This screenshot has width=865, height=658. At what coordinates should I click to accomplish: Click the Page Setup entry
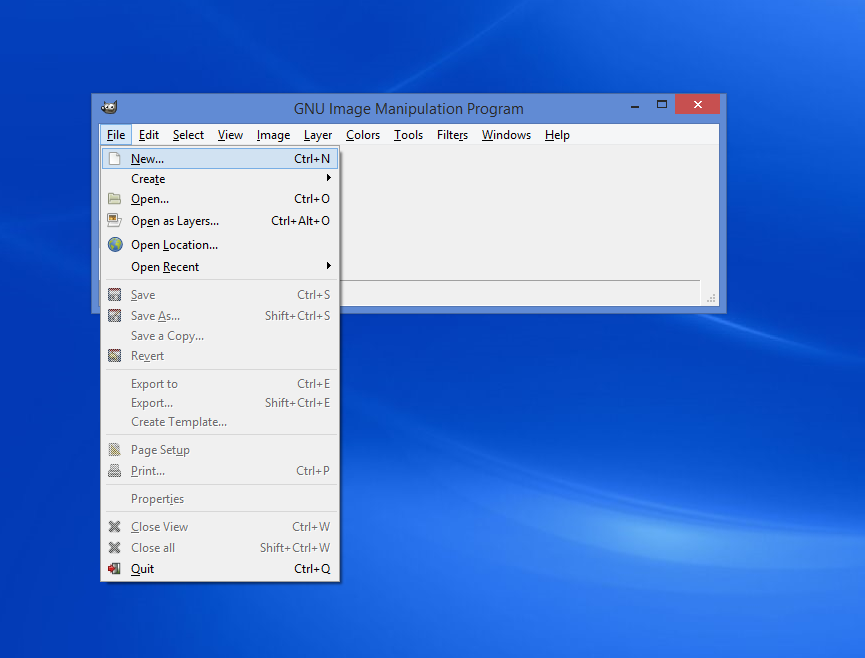pos(220,450)
